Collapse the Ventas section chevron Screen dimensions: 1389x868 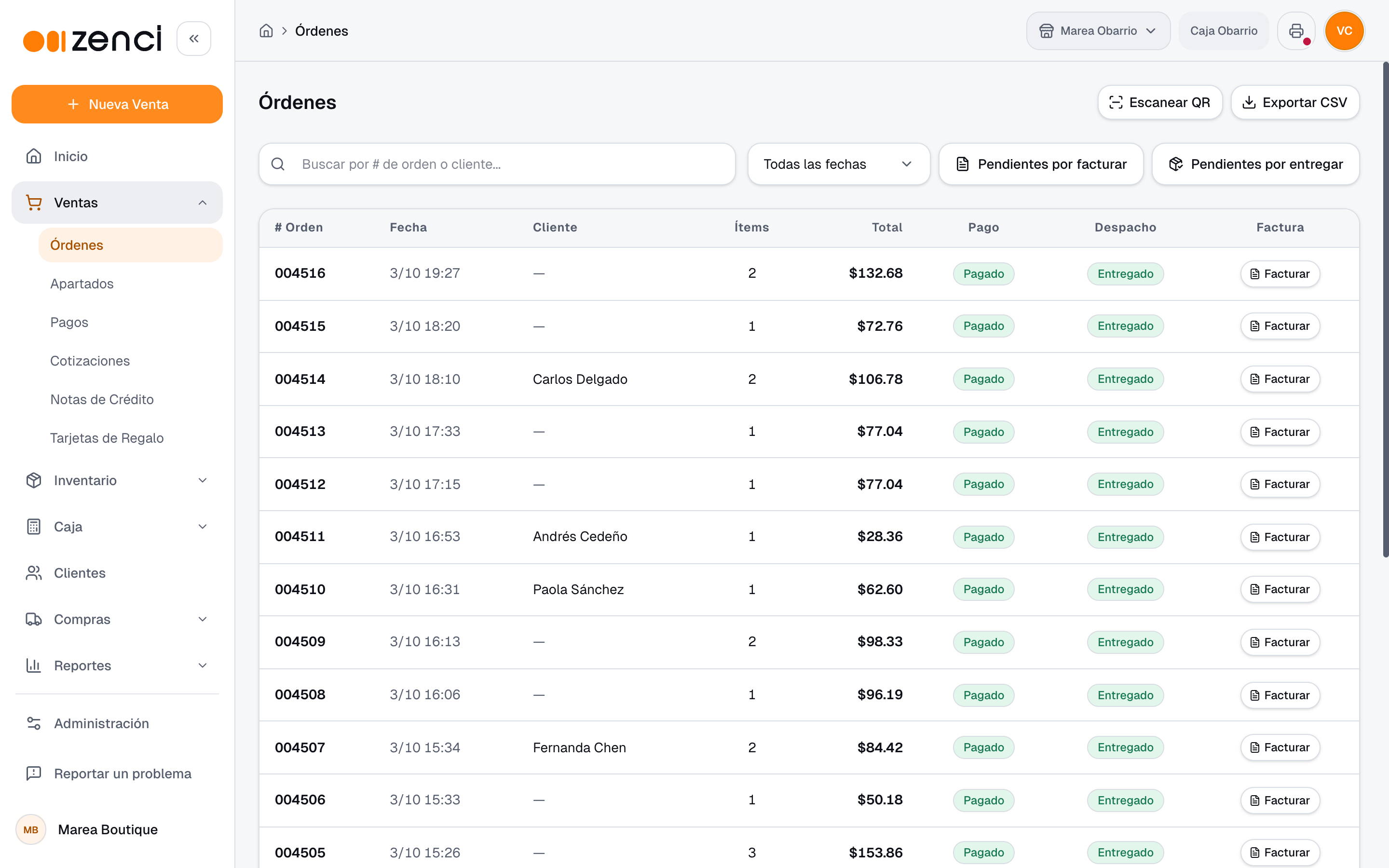coord(203,203)
